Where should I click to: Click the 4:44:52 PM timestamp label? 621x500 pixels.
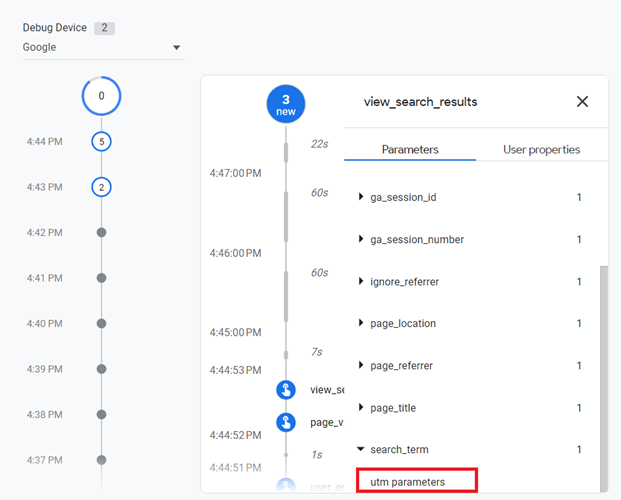pyautogui.click(x=236, y=435)
